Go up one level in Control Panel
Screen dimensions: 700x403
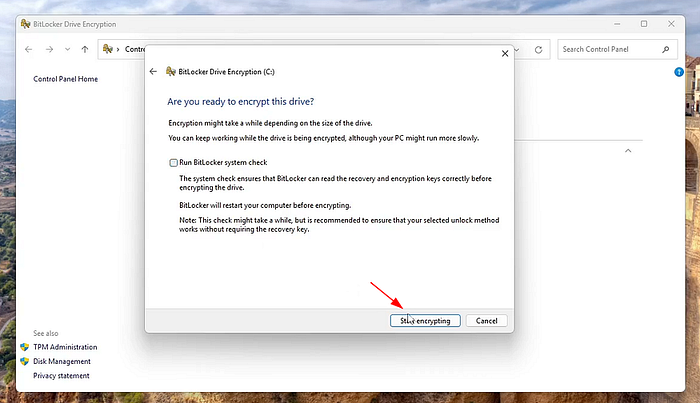pos(85,49)
